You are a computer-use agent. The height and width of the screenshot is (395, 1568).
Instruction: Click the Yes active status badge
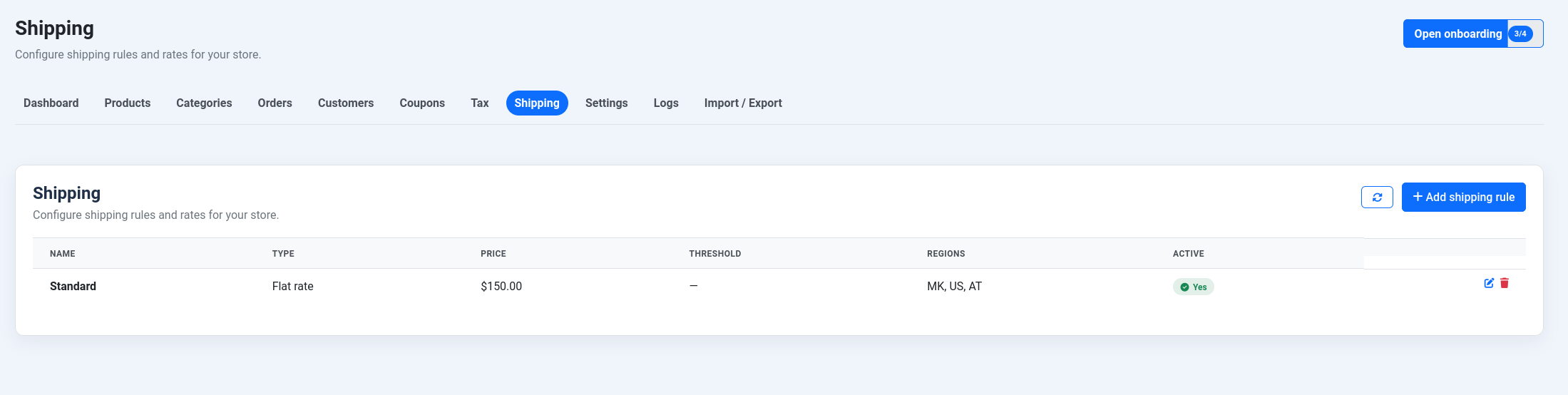[x=1193, y=287]
